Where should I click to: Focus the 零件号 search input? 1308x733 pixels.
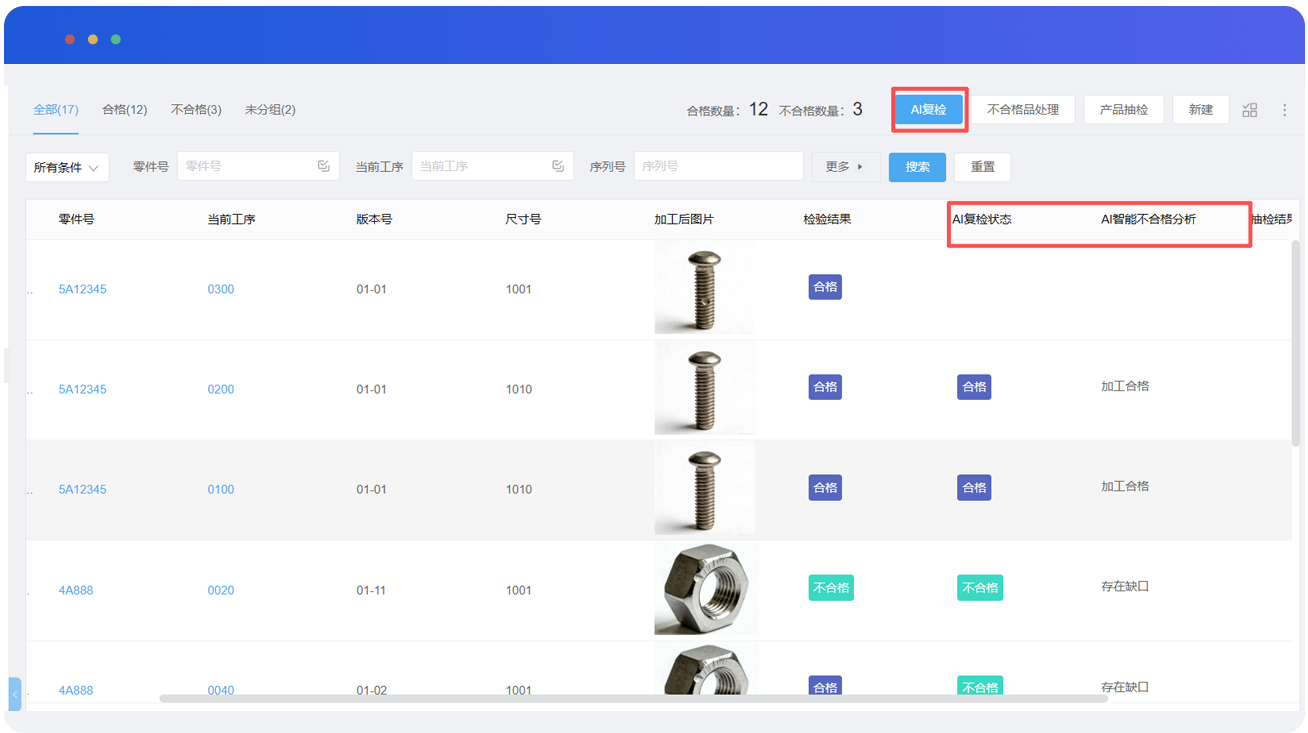(x=258, y=166)
